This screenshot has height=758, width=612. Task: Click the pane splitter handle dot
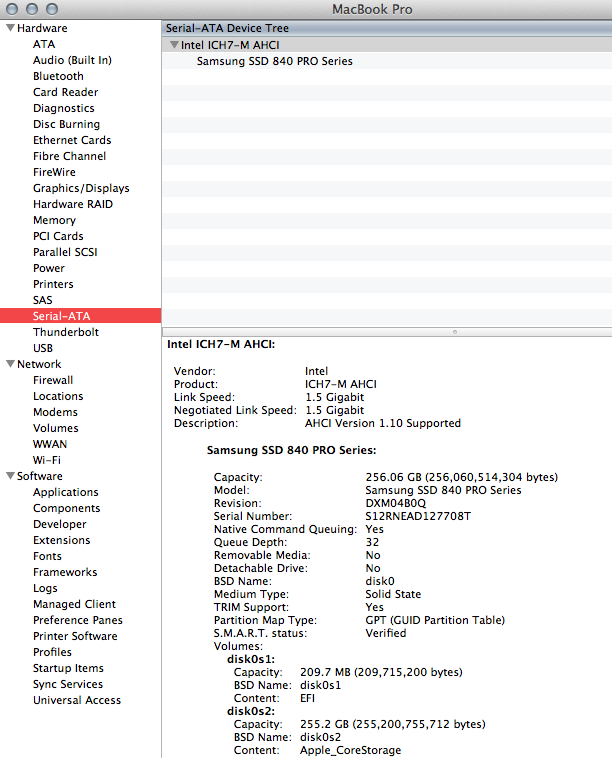point(454,332)
